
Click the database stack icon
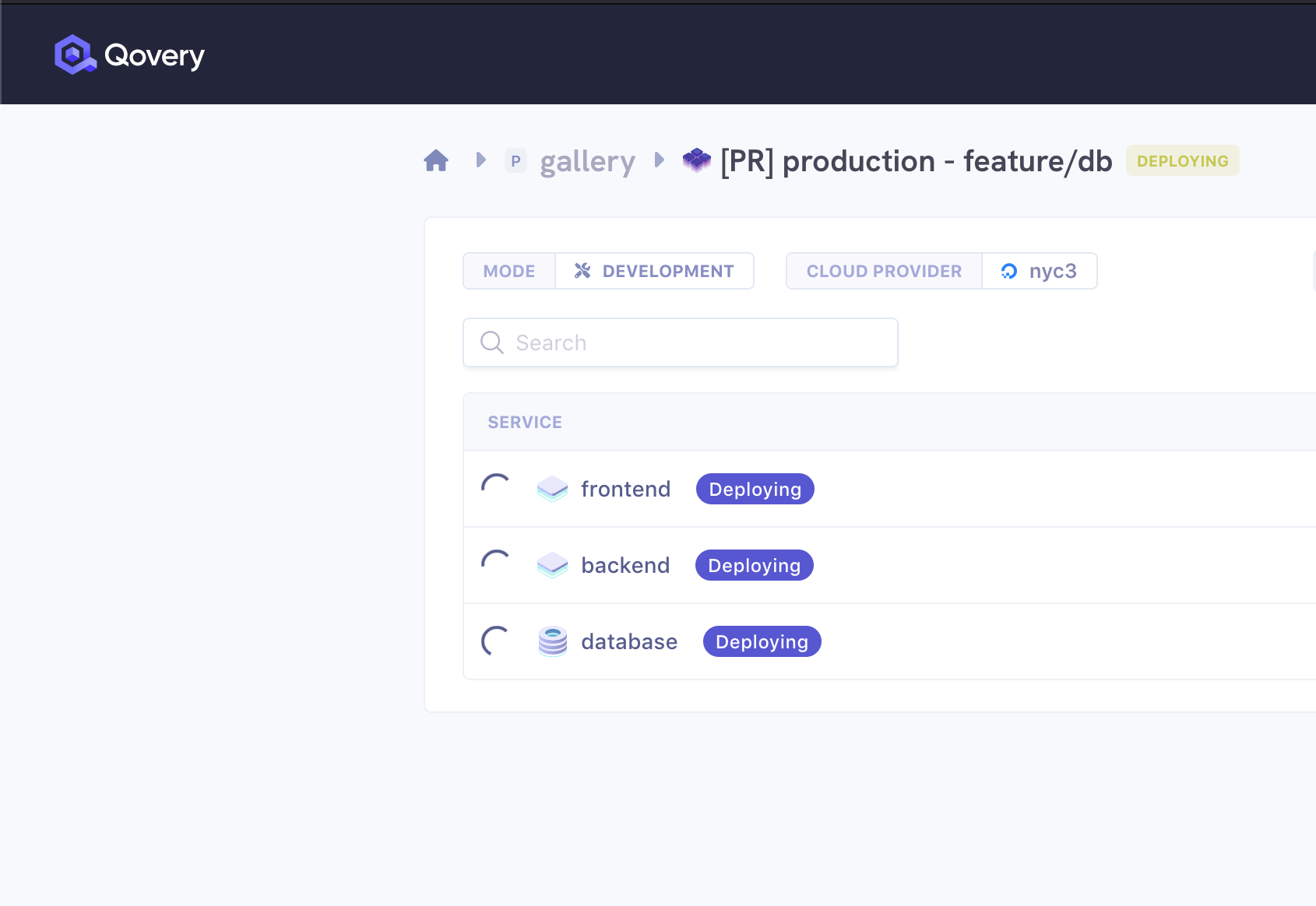point(553,641)
